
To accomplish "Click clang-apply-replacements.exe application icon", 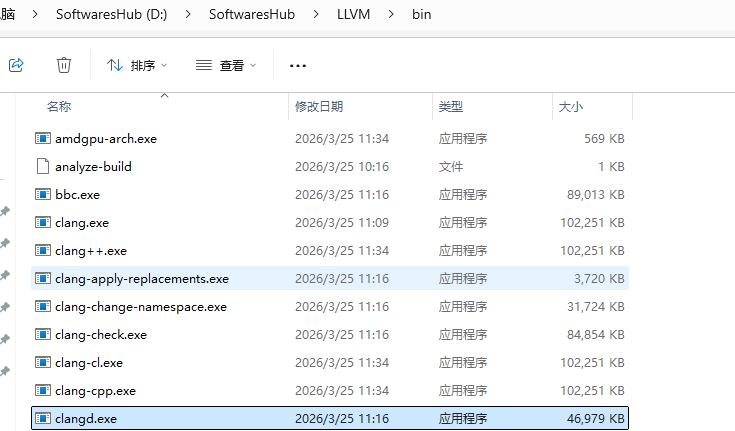I will [43, 279].
